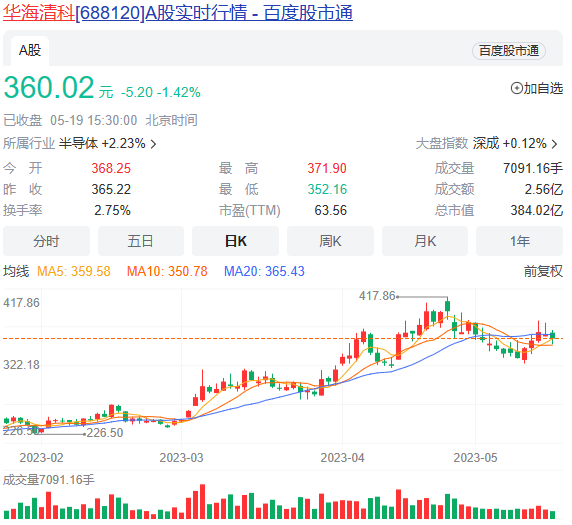Switch to the 五日 chart tab
The height and width of the screenshot is (525, 572).
[141, 241]
